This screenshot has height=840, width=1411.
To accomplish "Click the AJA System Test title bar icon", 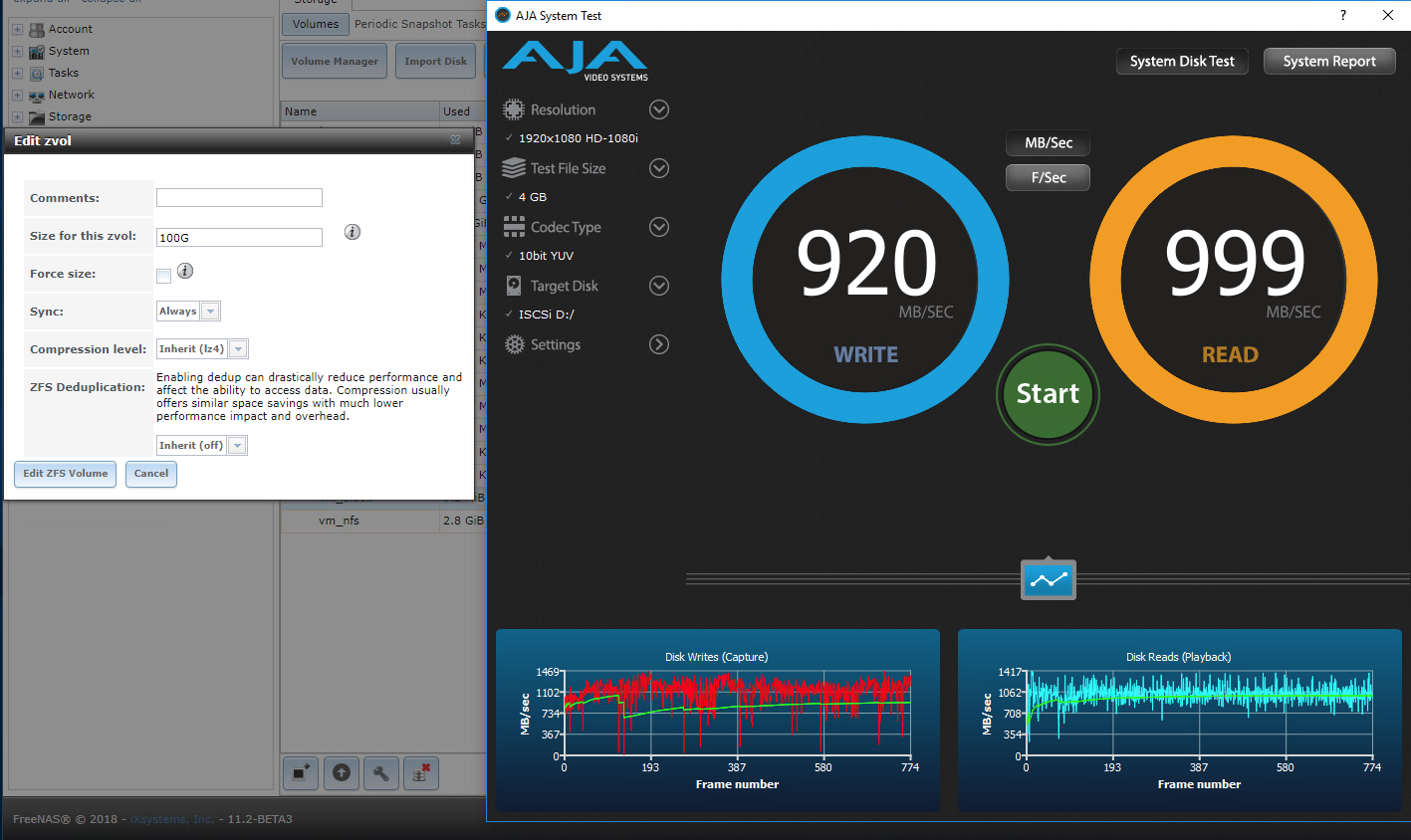I will (503, 15).
